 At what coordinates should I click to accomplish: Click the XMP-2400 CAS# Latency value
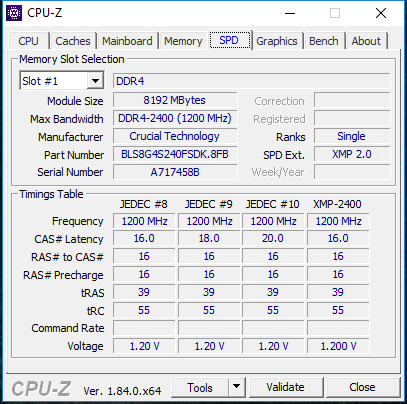click(338, 238)
